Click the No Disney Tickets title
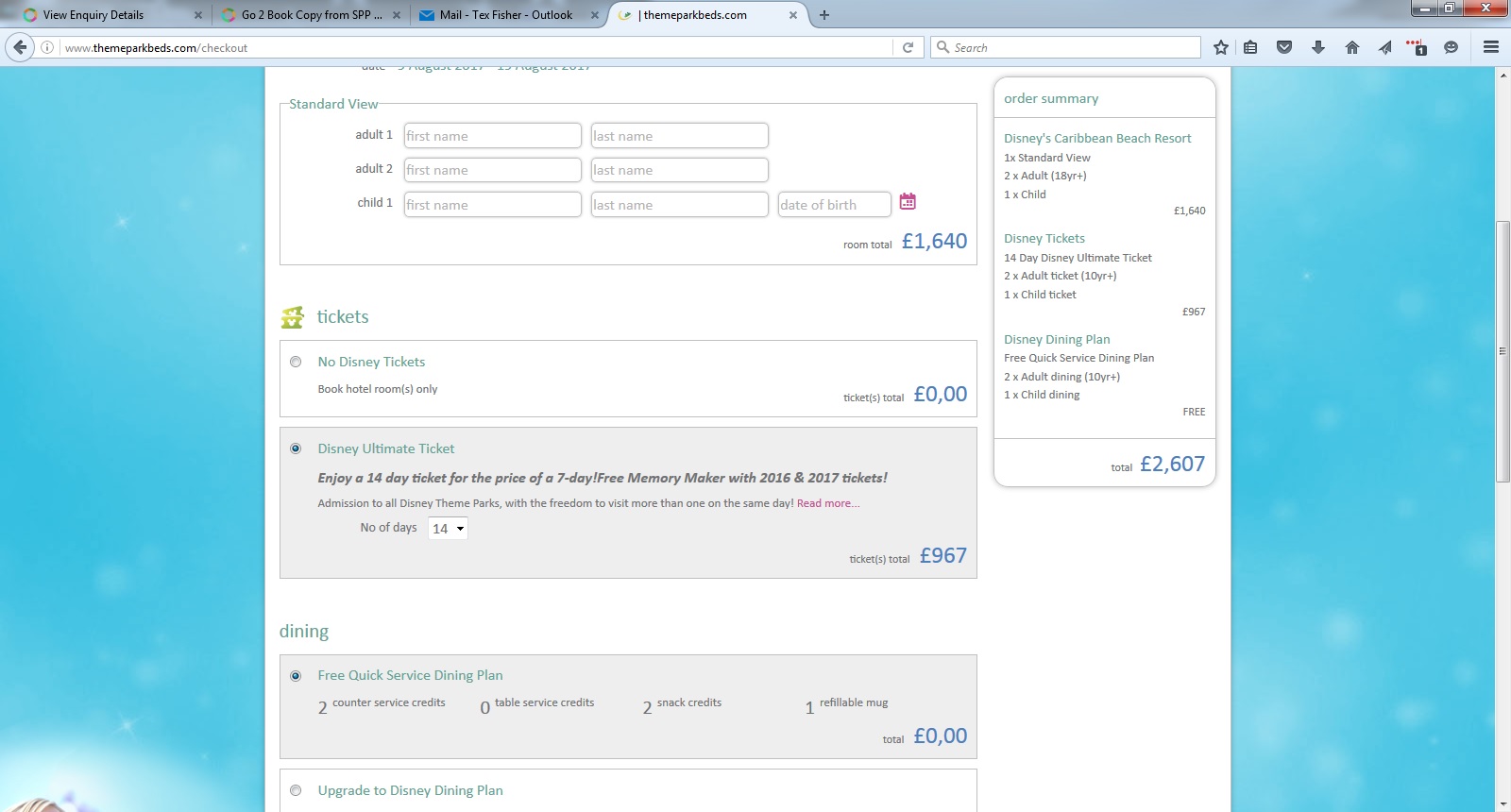This screenshot has height=812, width=1511. click(x=371, y=362)
